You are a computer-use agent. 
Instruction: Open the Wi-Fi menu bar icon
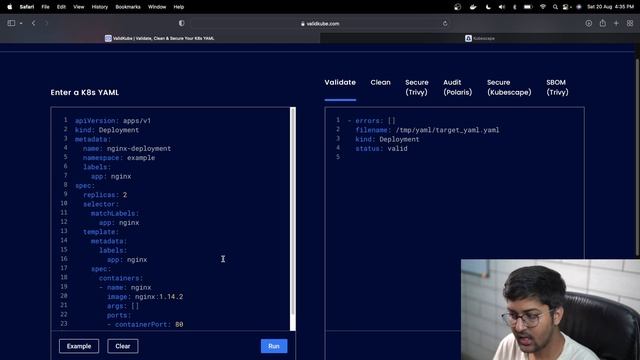[542, 7]
